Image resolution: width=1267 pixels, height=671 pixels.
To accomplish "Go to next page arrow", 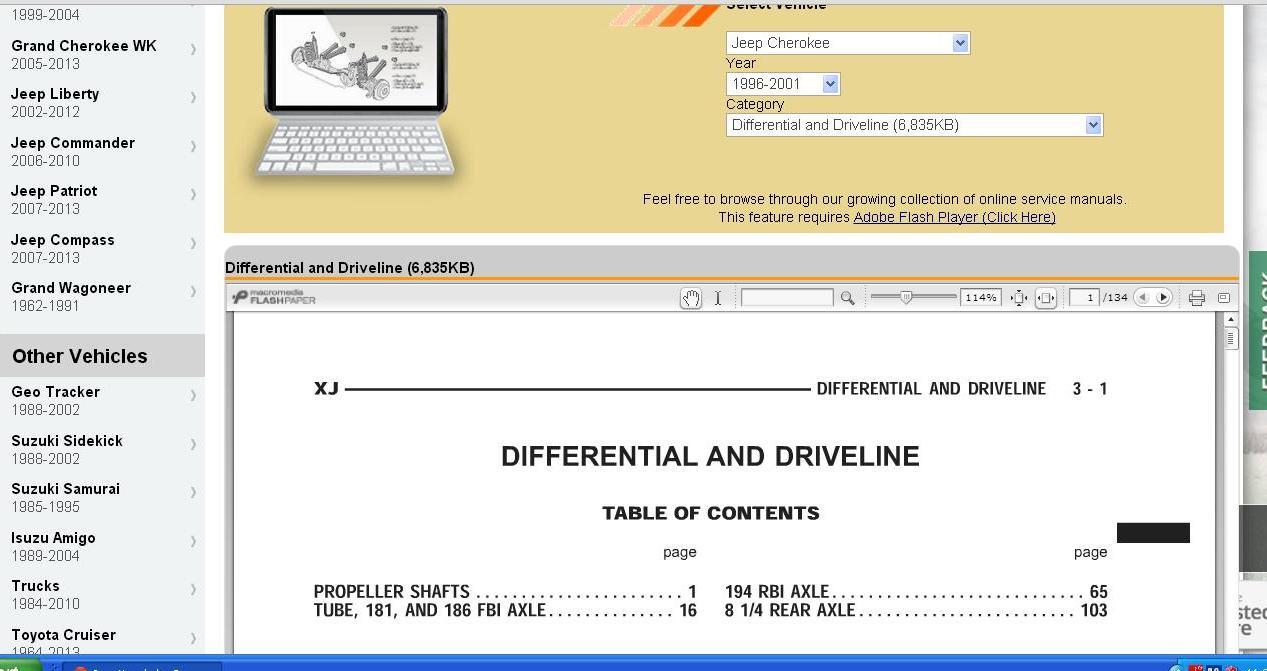I will pos(1162,297).
